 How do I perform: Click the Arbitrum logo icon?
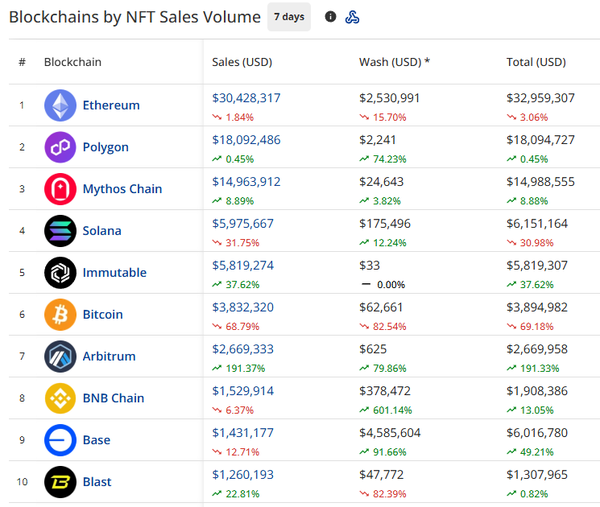(60, 356)
